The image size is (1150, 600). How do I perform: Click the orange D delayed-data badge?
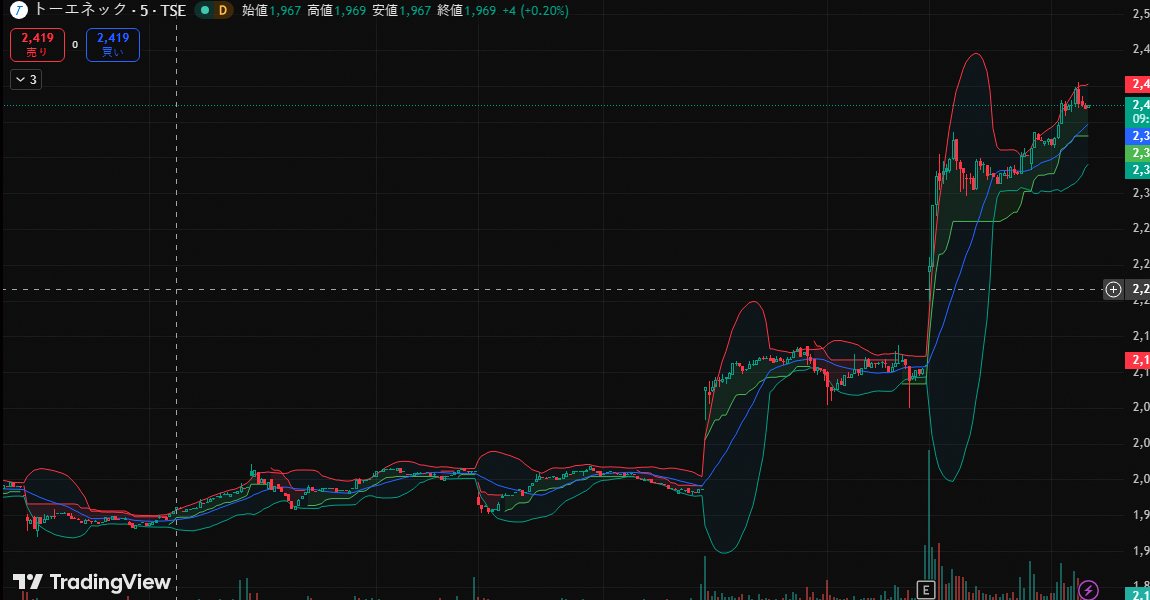pyautogui.click(x=223, y=10)
